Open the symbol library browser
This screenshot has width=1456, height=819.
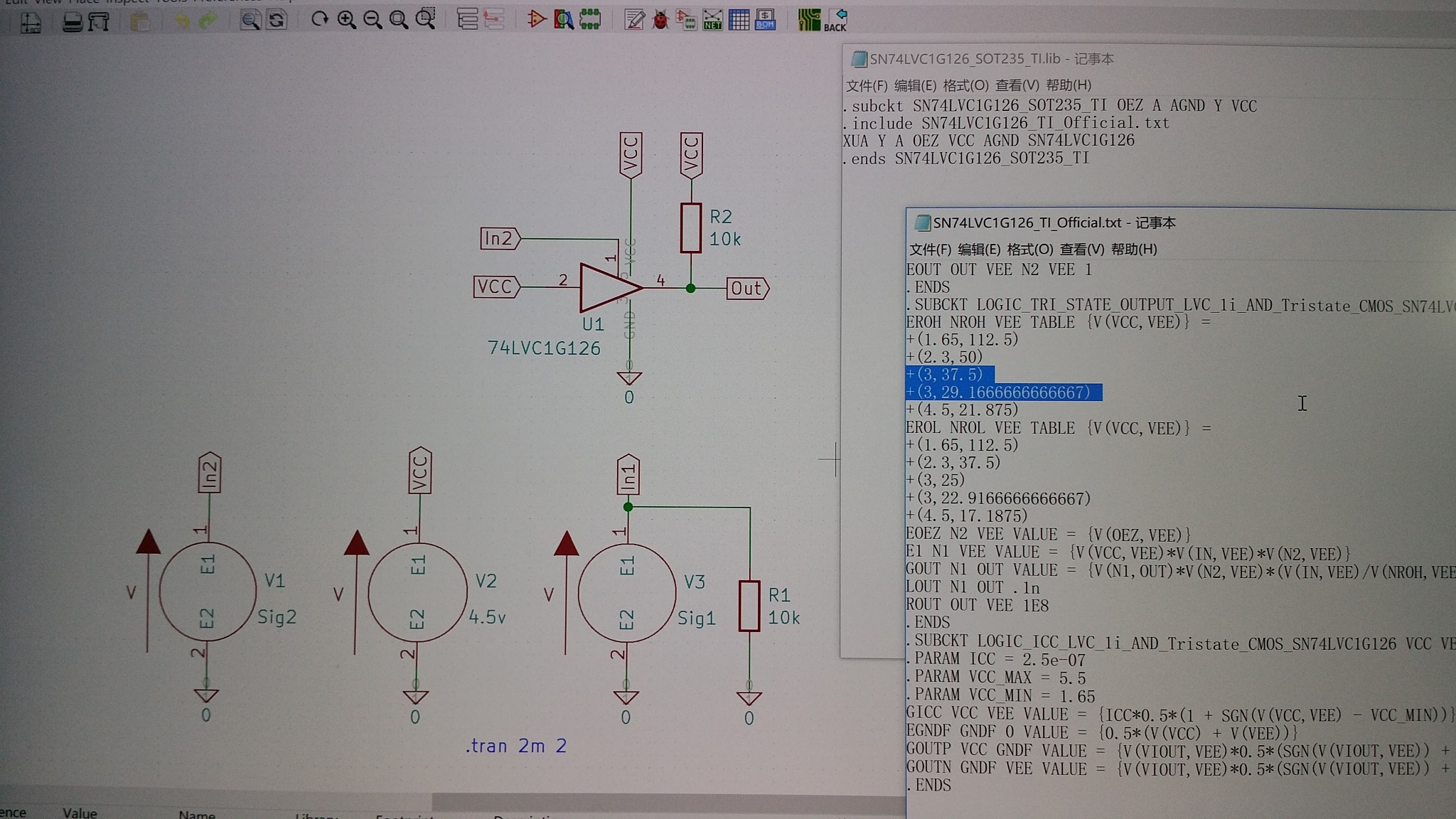click(x=563, y=19)
